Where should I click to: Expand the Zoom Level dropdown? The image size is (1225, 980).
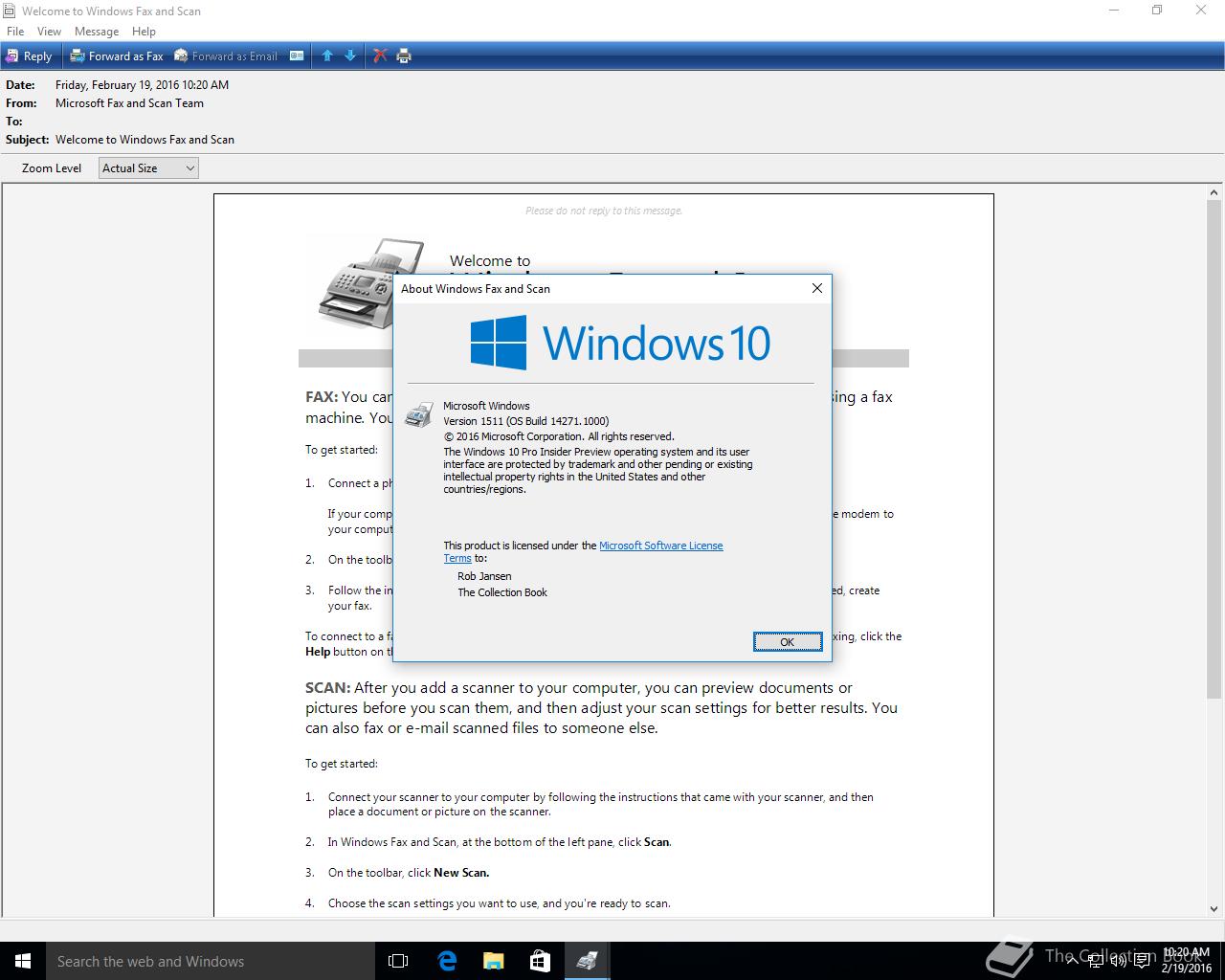click(148, 168)
